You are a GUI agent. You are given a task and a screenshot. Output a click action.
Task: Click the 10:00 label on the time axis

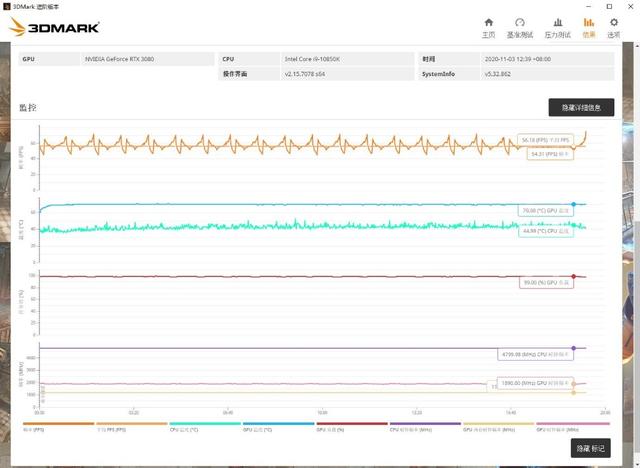322,413
